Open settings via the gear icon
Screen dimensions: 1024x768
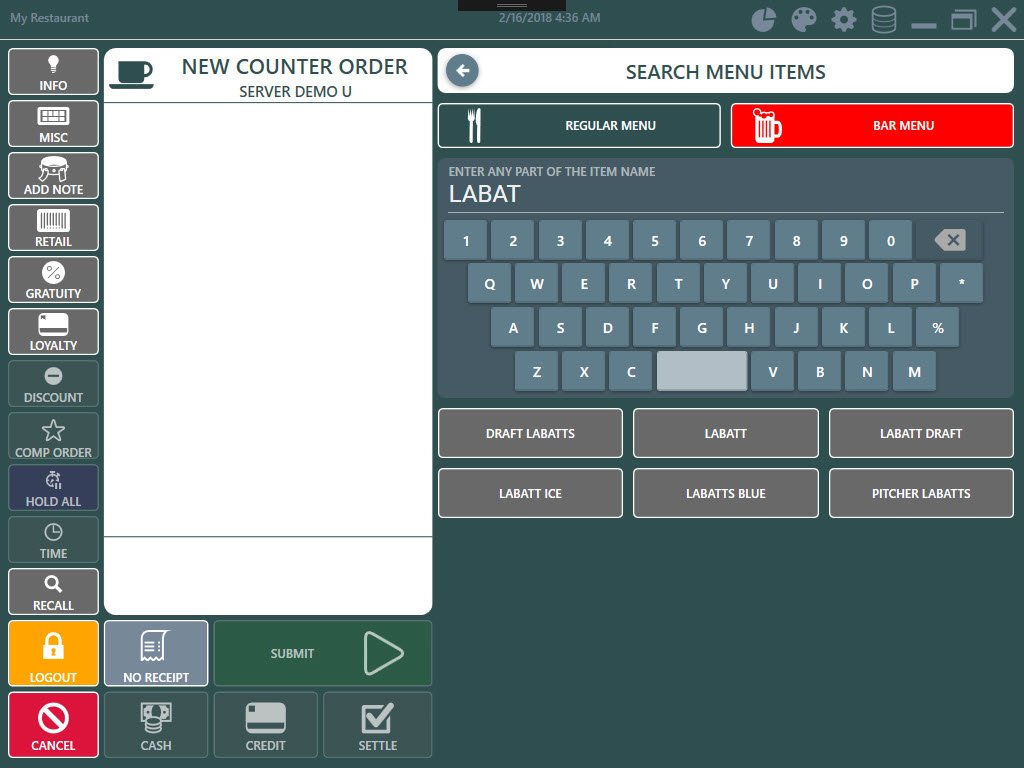coord(844,20)
